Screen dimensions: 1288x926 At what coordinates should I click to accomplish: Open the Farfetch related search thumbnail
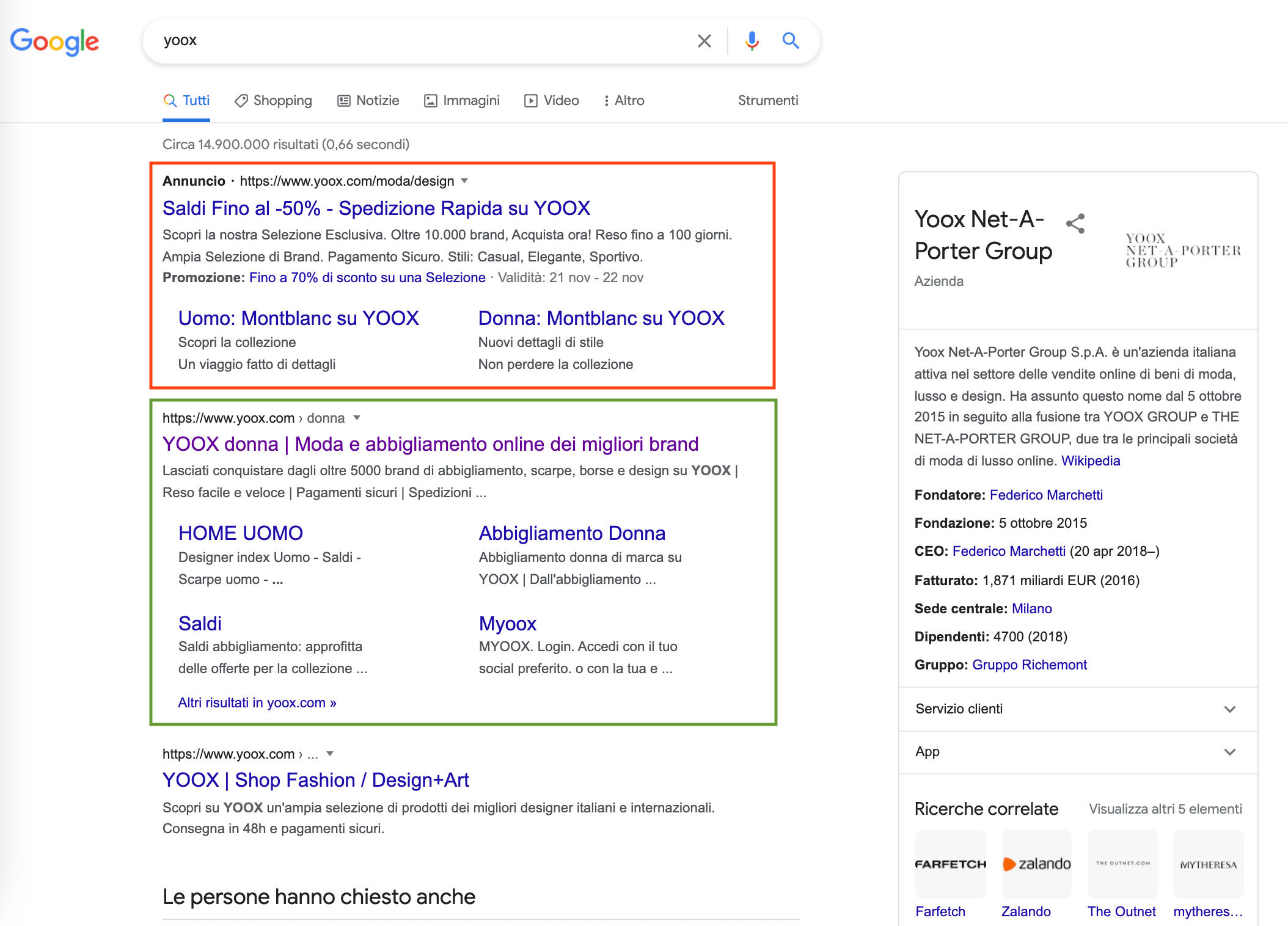click(x=950, y=864)
